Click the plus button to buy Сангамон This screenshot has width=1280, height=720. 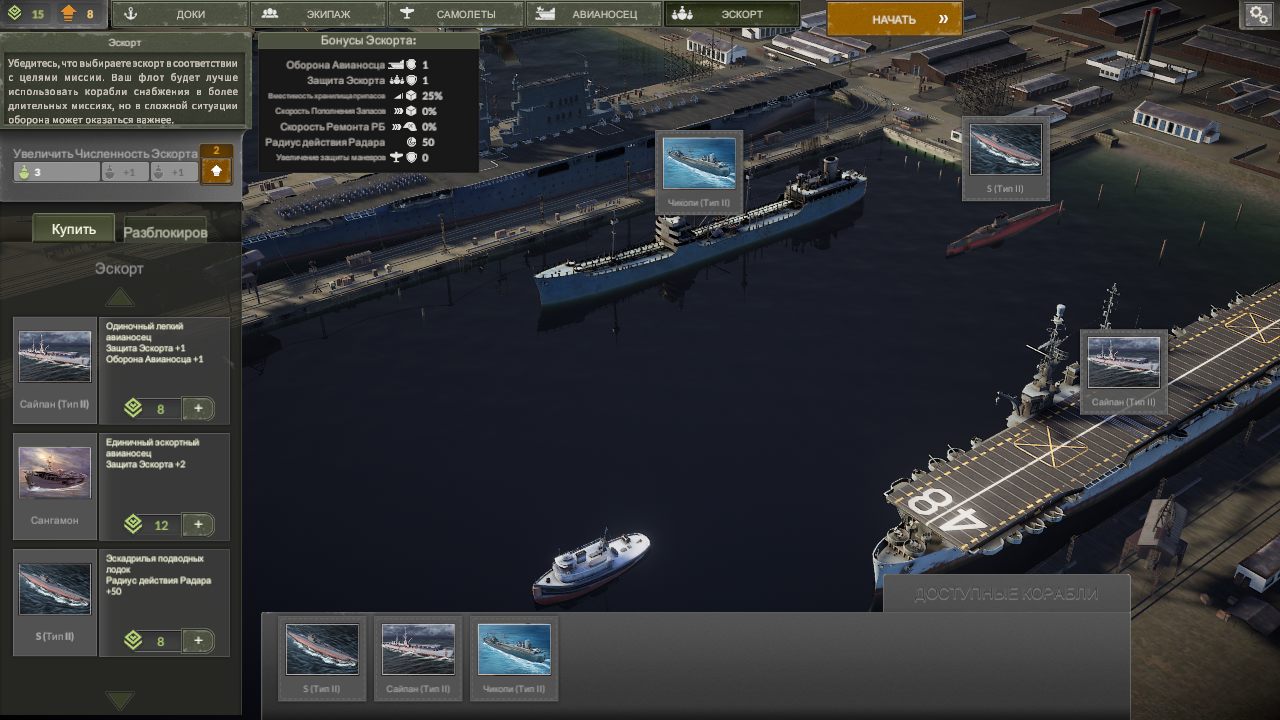click(x=198, y=525)
